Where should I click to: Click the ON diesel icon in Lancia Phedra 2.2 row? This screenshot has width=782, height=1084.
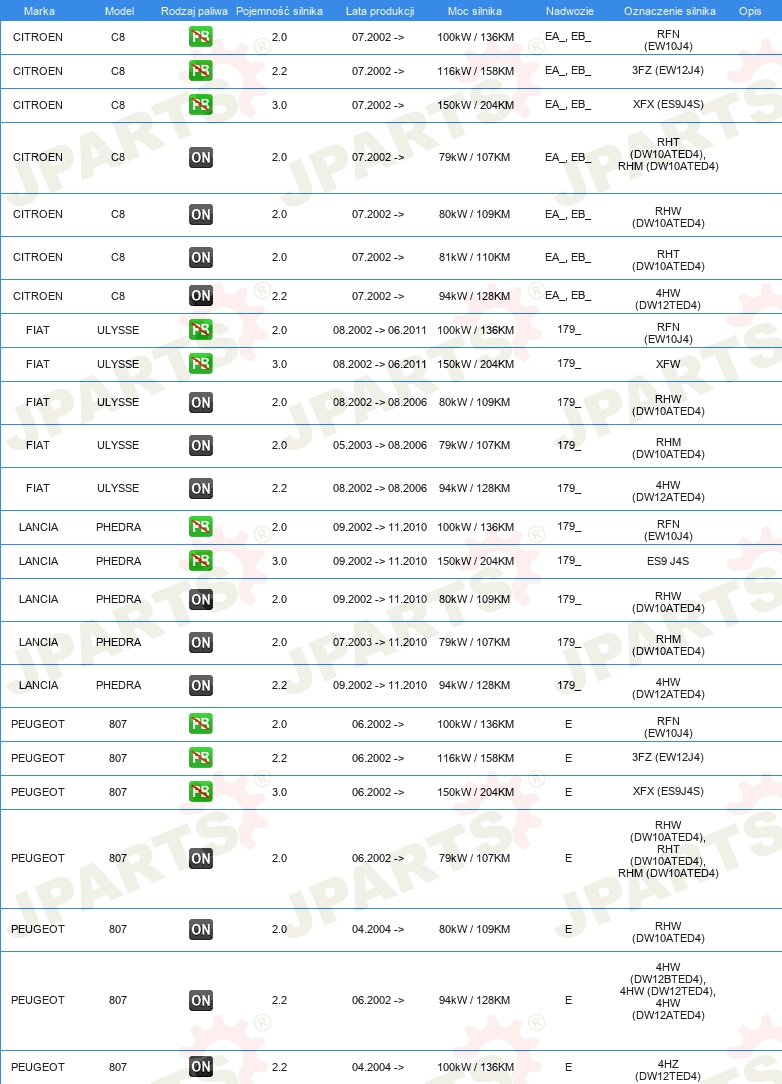point(201,685)
